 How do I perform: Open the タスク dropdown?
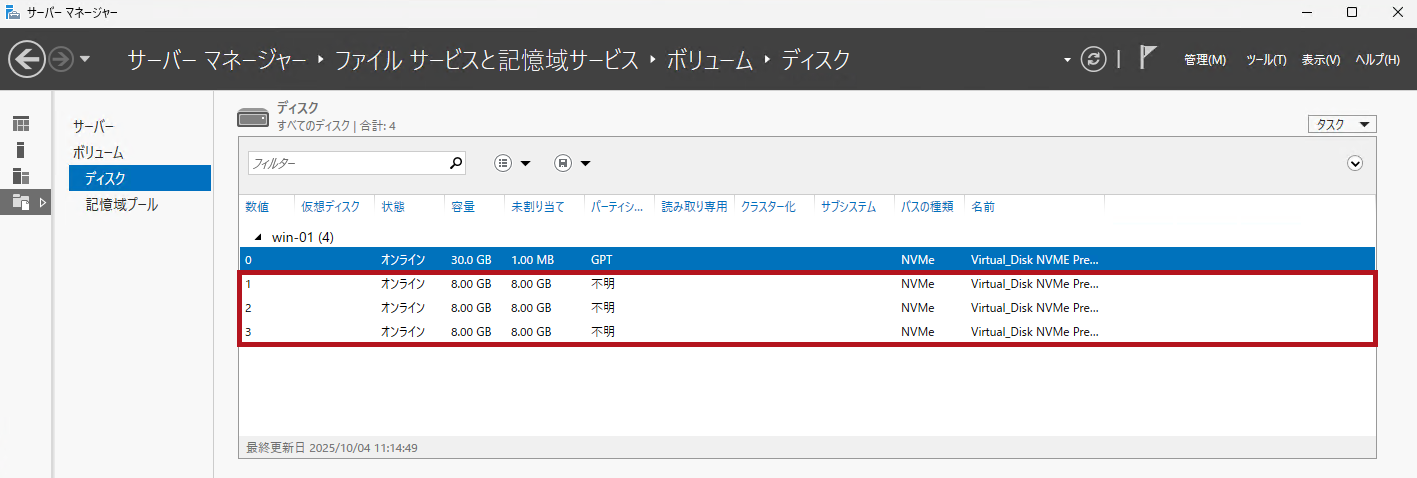[1342, 125]
